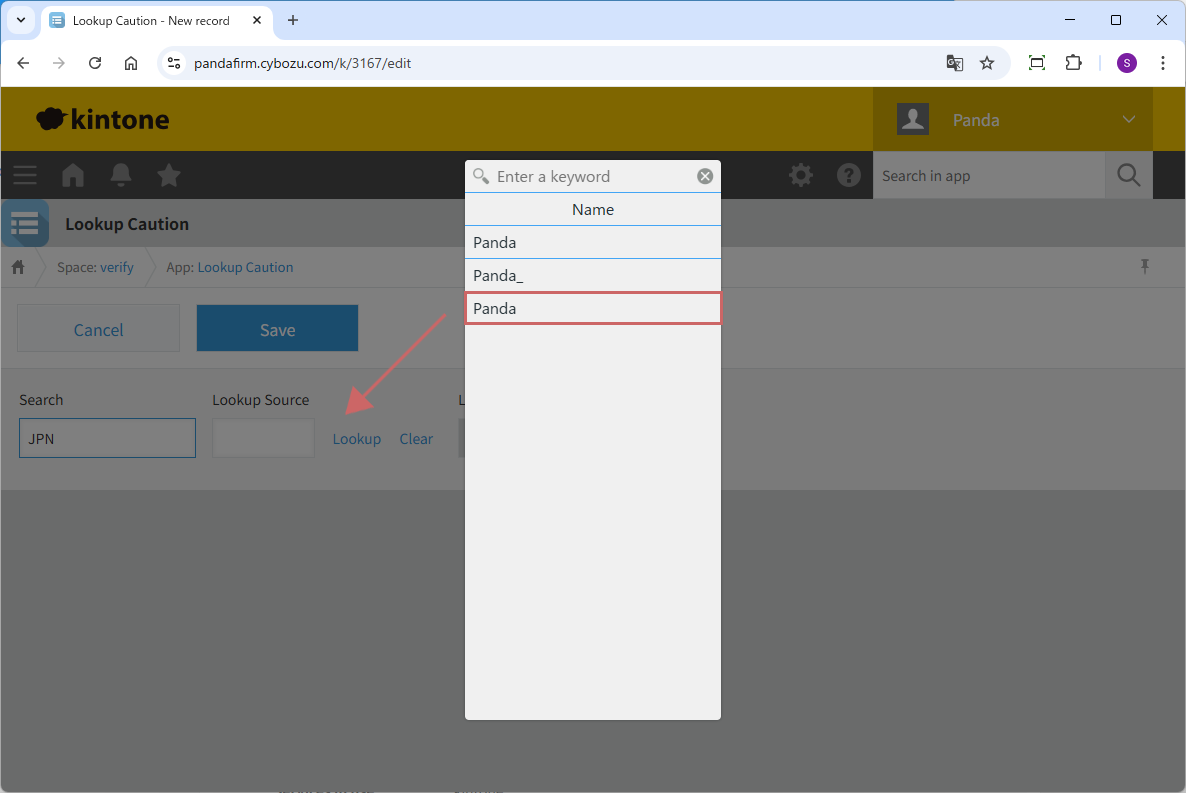Click the Search field containing JPN
The height and width of the screenshot is (793, 1186).
click(x=107, y=438)
